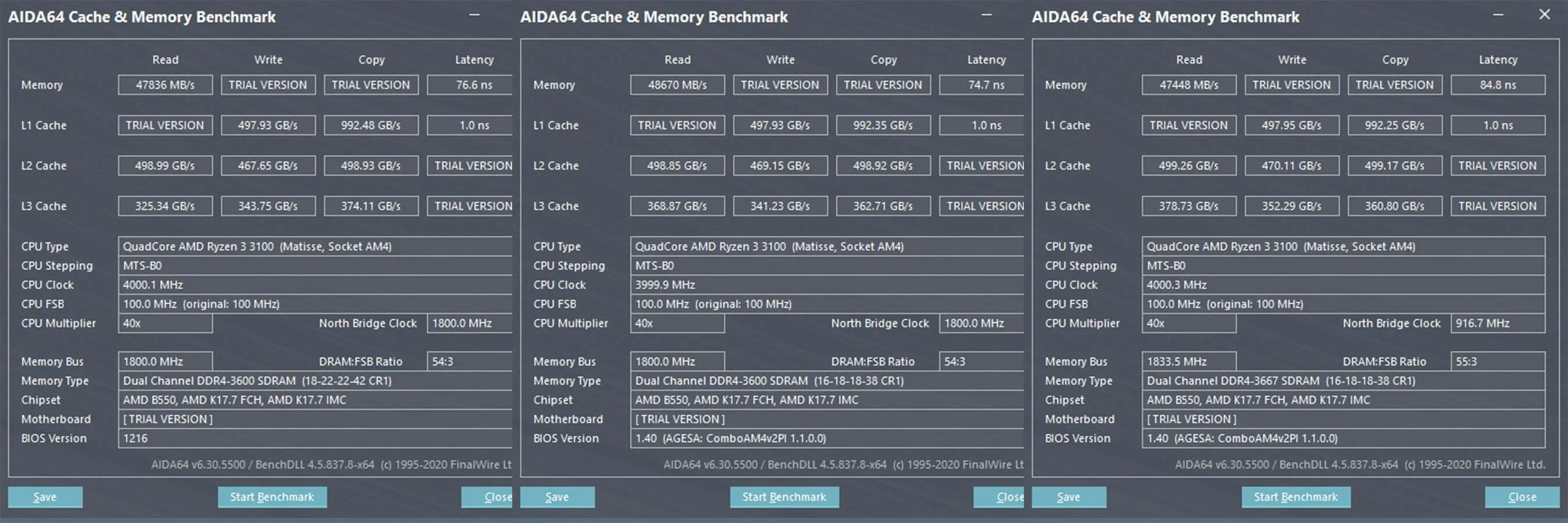The image size is (1568, 523).
Task: Minimize the right AIDA64 window
Action: [1498, 15]
